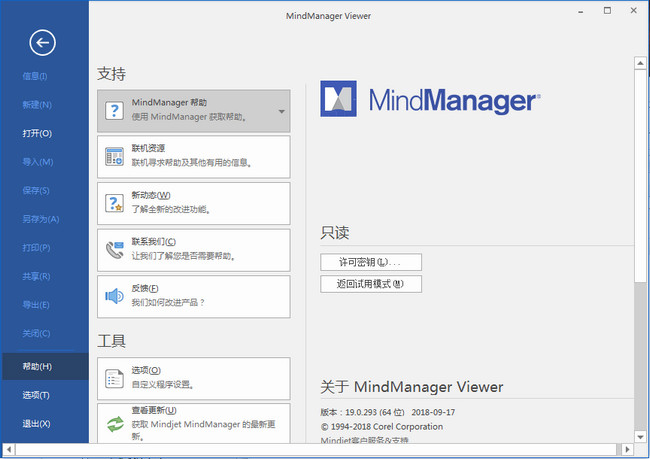
Task: Click the horizontal scrollbar left arrow
Action: click(8, 449)
